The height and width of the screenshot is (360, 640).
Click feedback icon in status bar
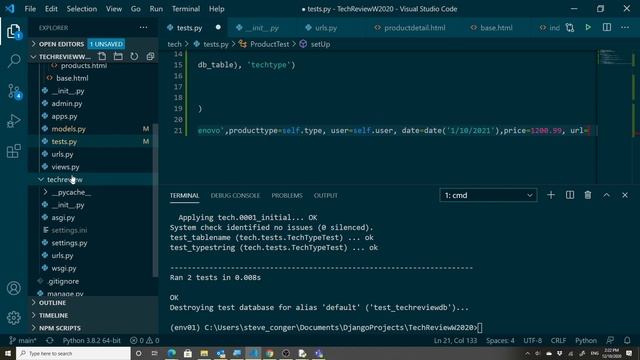(x=610, y=340)
